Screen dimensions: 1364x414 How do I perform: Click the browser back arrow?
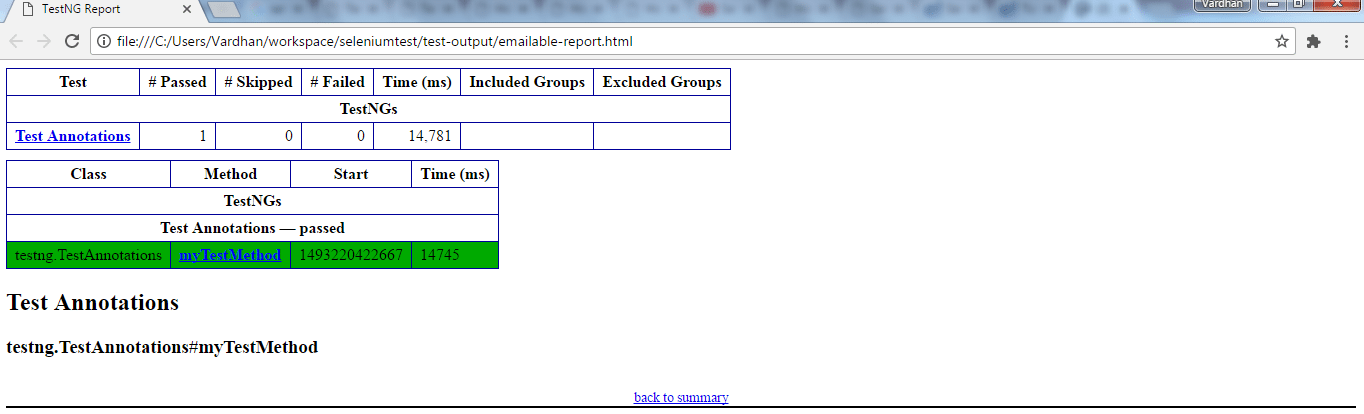click(x=16, y=41)
